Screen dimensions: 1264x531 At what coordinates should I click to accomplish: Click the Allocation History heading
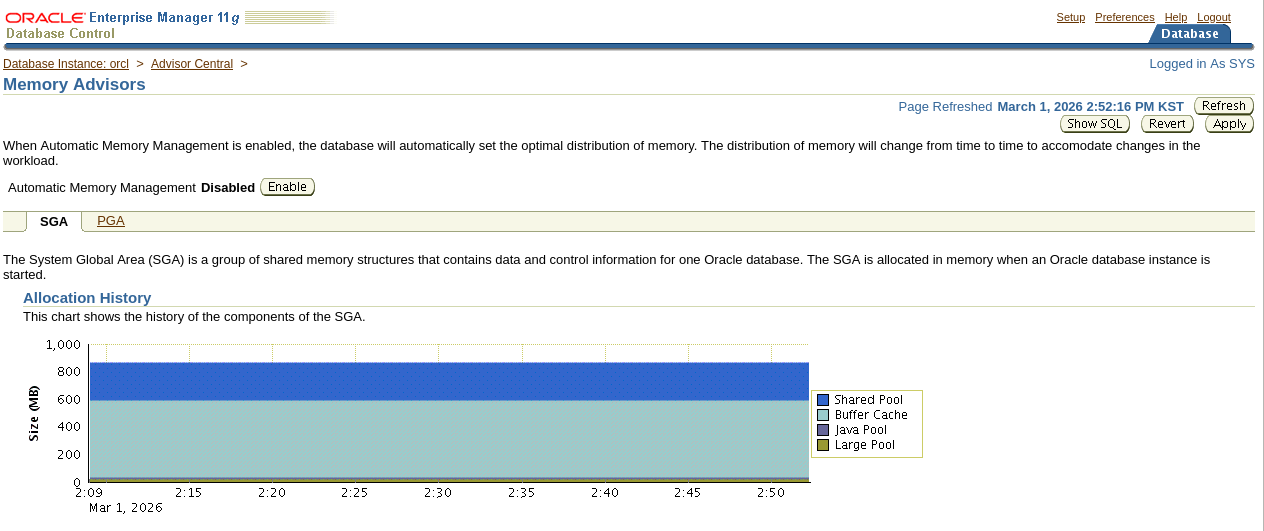[87, 298]
